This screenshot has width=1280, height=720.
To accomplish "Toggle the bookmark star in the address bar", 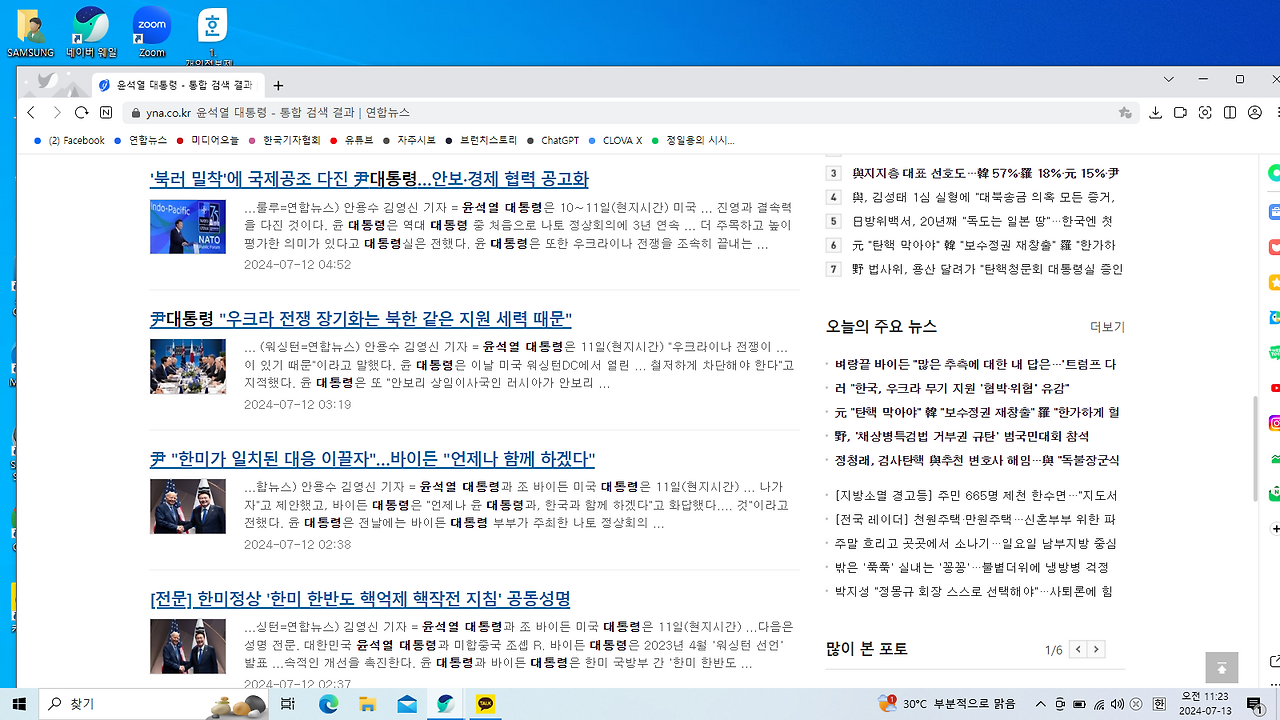I will [1125, 113].
